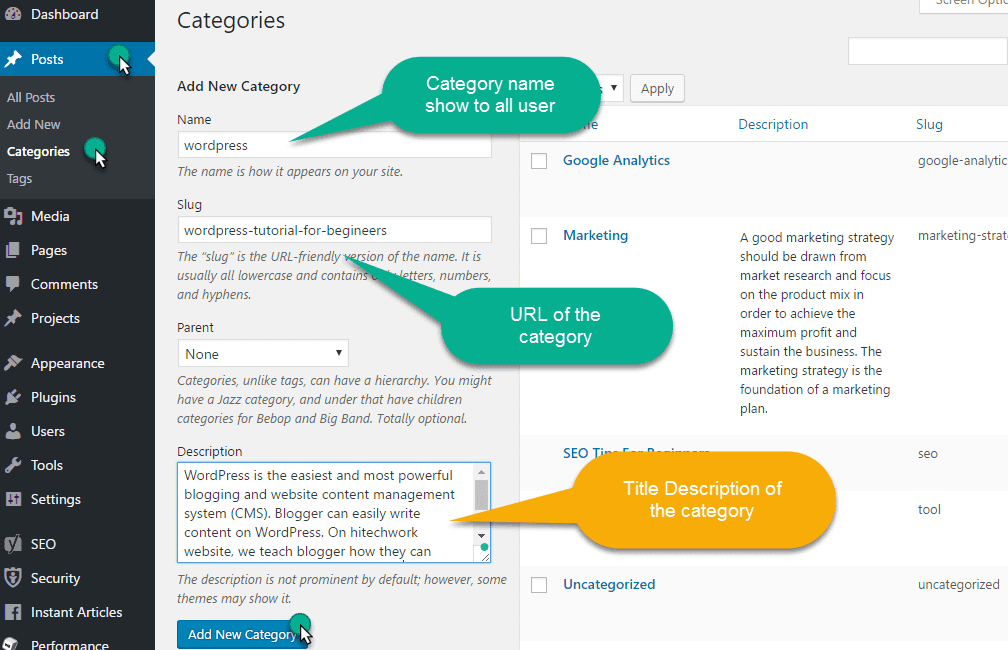Click the description scrollbar thumb
The height and width of the screenshot is (650, 1008).
[x=482, y=495]
